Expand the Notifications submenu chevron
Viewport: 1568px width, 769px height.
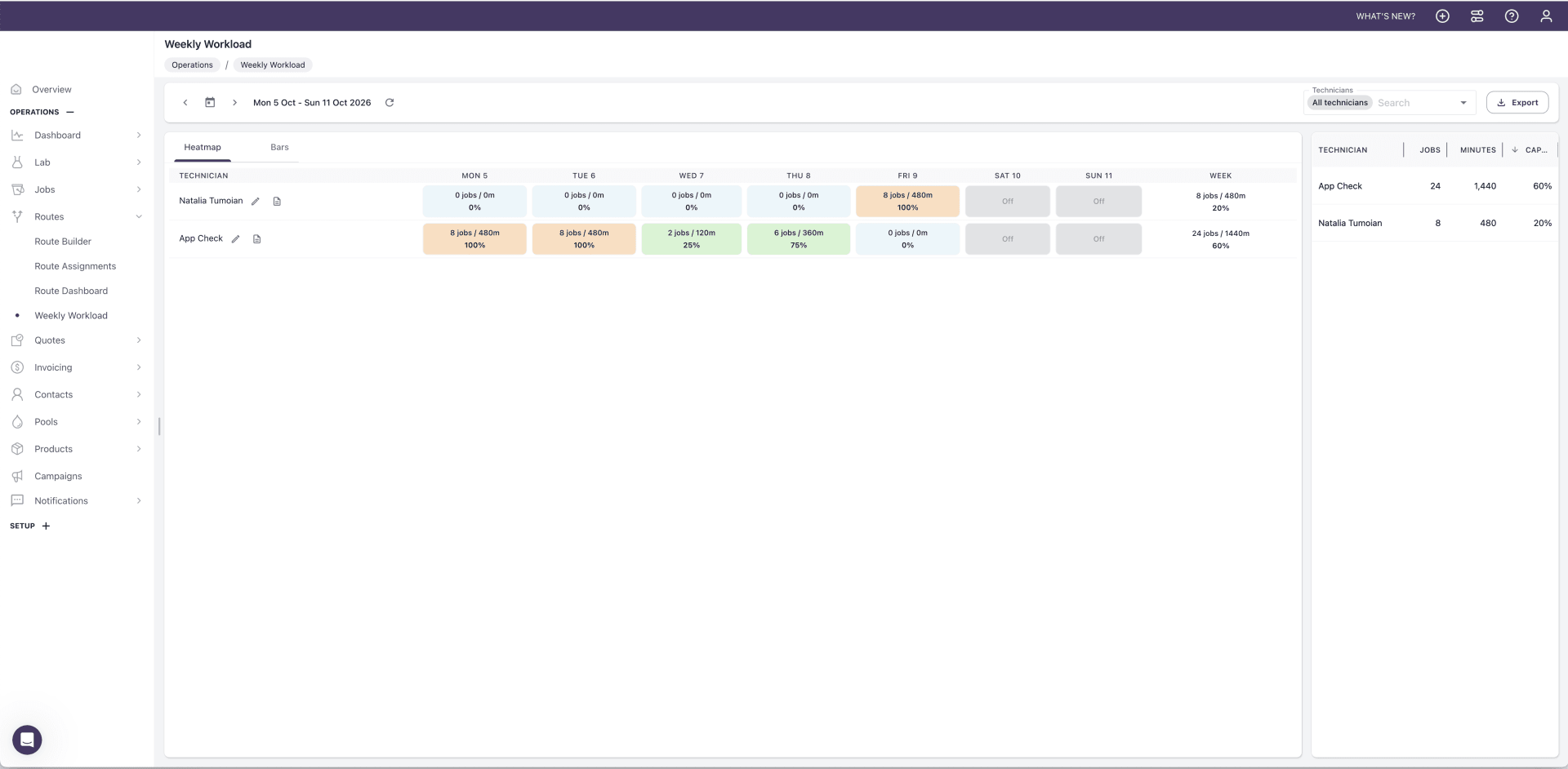click(x=139, y=501)
